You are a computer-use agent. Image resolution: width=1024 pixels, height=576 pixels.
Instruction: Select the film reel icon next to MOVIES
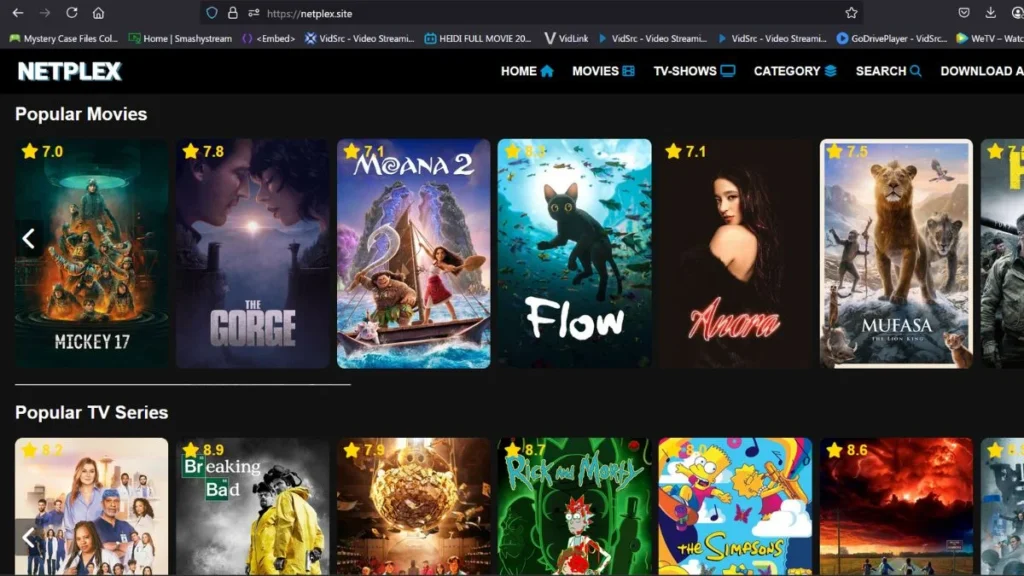[x=627, y=71]
